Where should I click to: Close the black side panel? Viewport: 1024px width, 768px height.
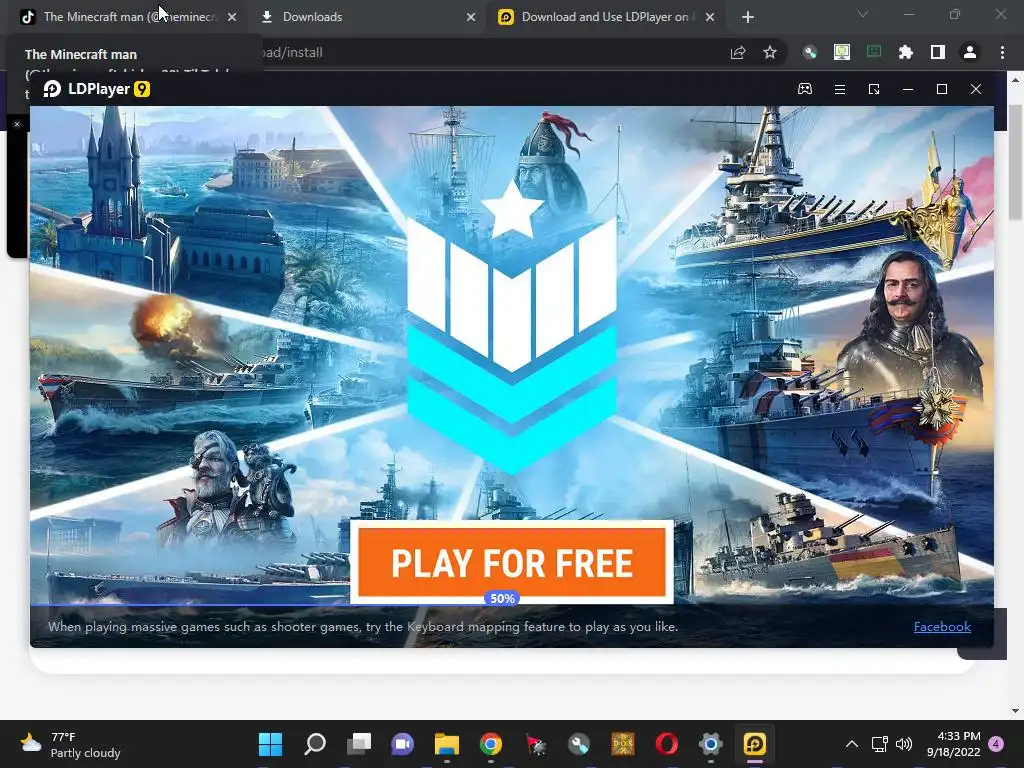17,124
